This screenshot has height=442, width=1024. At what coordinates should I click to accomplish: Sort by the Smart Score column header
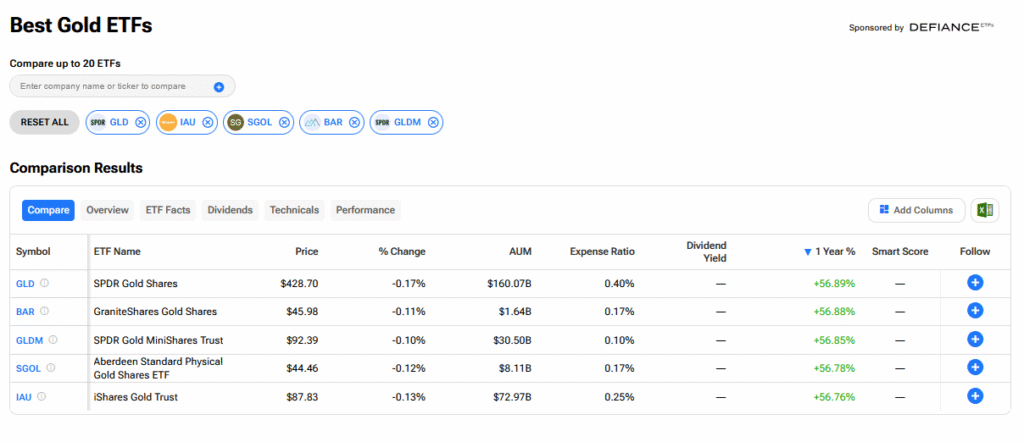click(900, 251)
